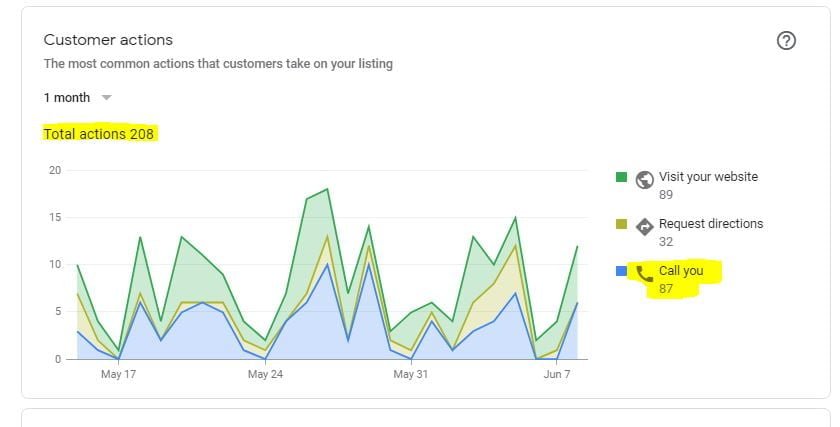Screen dimensions: 840x427
Task: Click the small arrow next to 1 month
Action: coord(107,98)
